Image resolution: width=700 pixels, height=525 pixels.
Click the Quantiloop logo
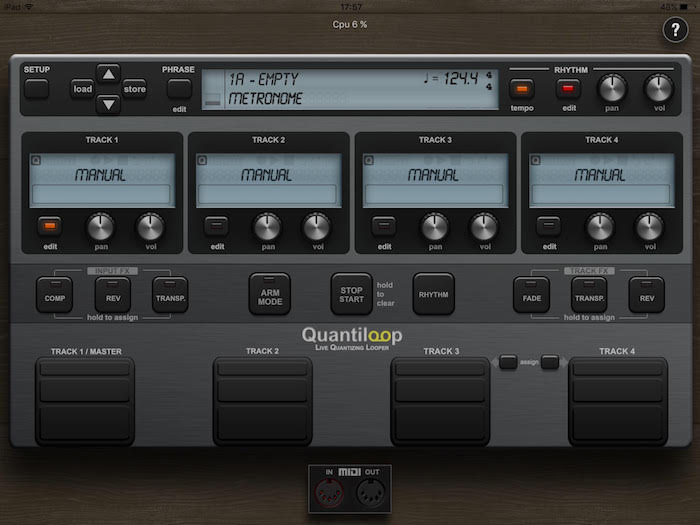click(352, 338)
